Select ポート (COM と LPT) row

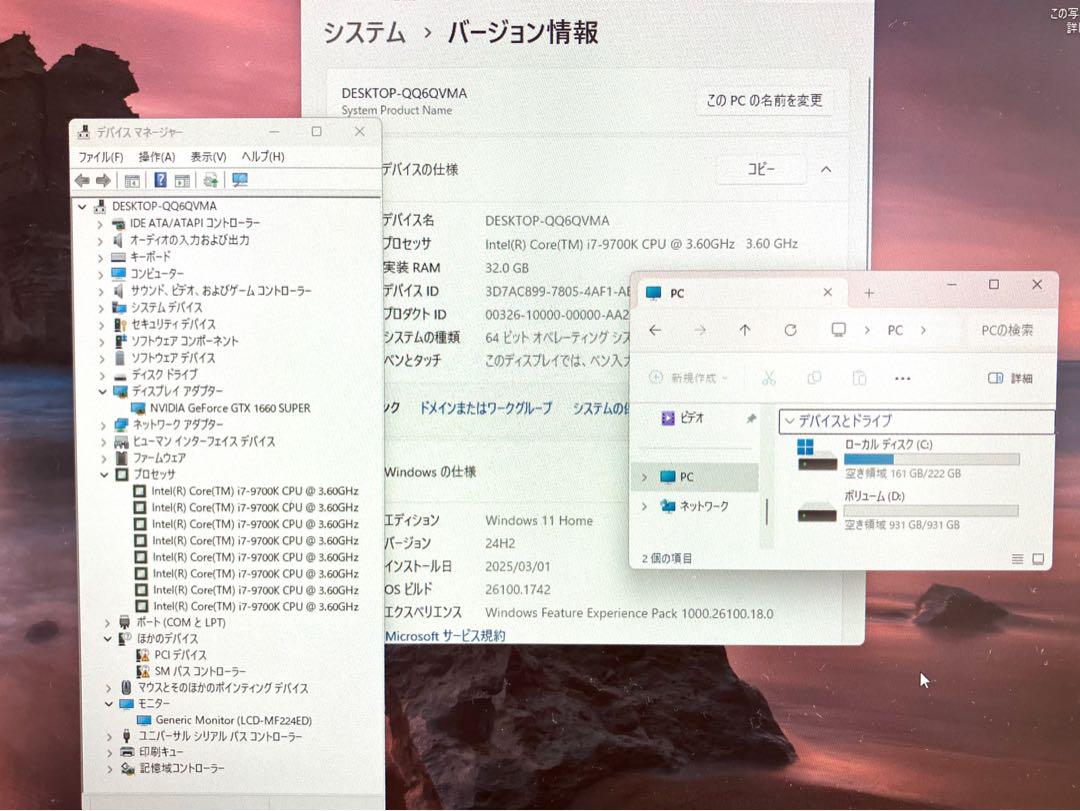click(180, 622)
